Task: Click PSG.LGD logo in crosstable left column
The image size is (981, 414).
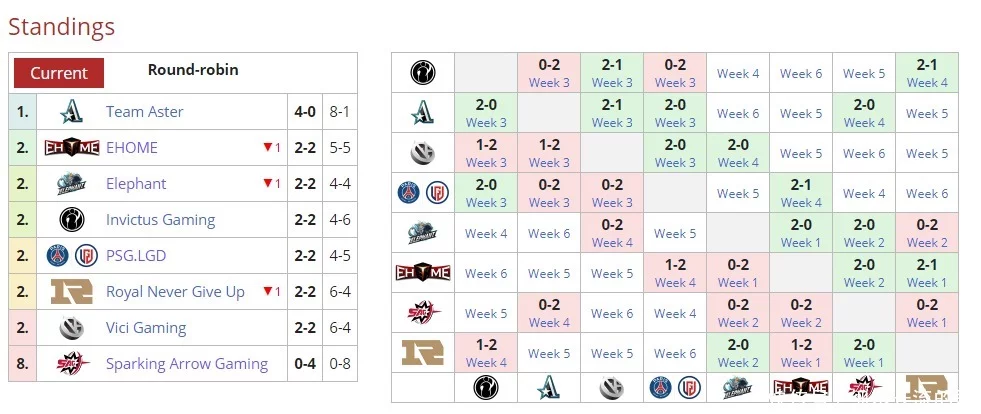Action: 424,193
